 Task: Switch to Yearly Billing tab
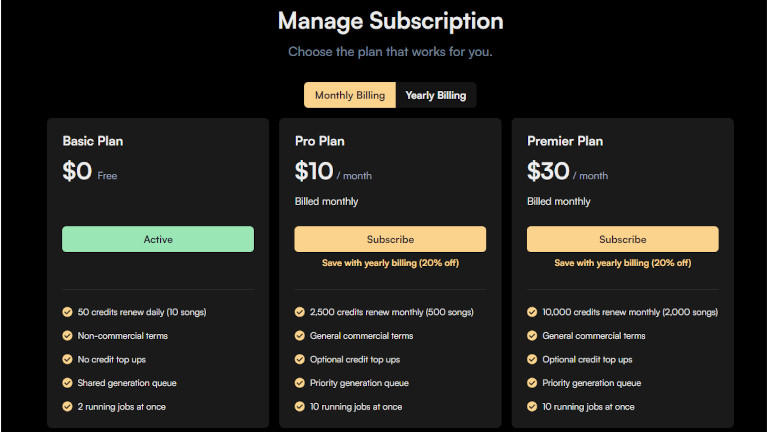pyautogui.click(x=435, y=95)
